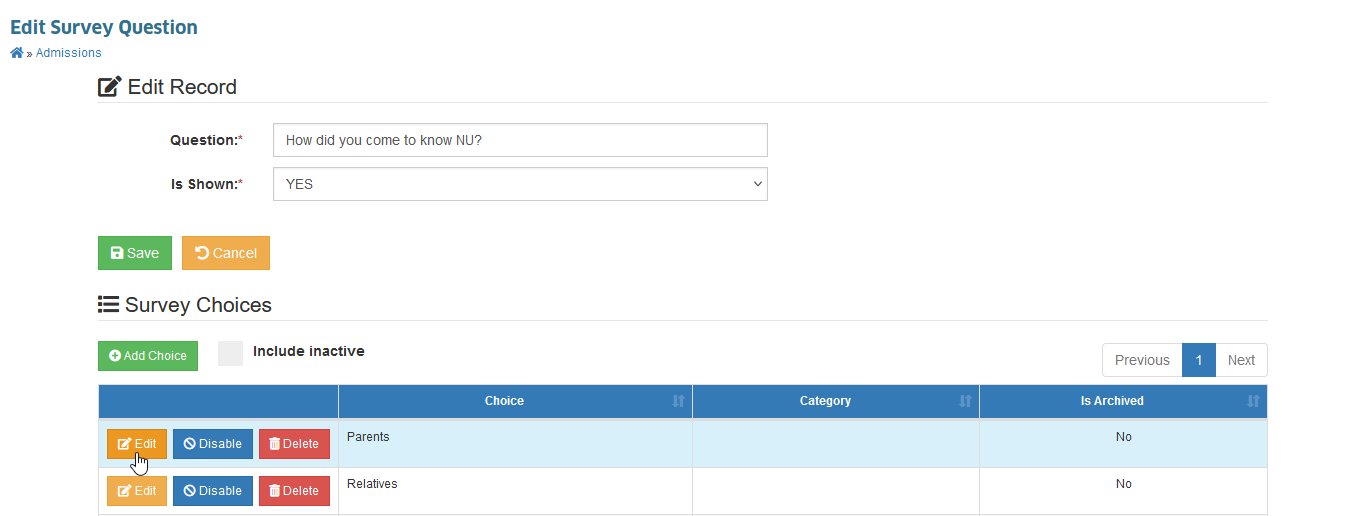Disable the Relatives choice
1358x516 pixels.
[x=213, y=491]
